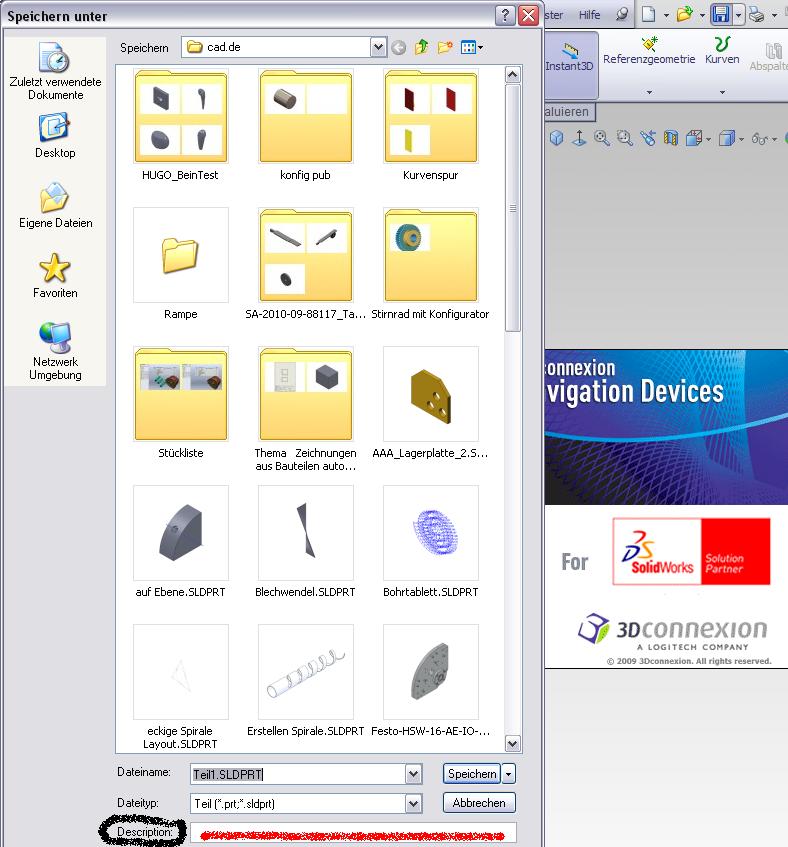Select Erstellen Spirale.SLDPRT file
788x847 pixels.
tap(305, 681)
